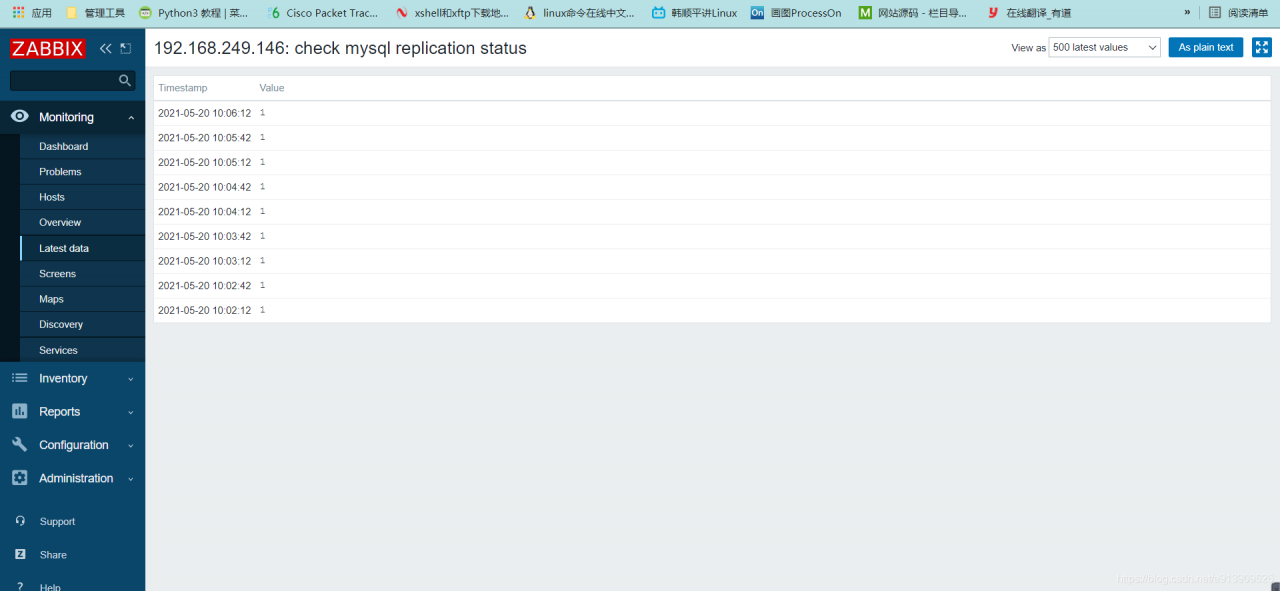This screenshot has height=591, width=1280.
Task: Click the Inventory list icon
Action: coord(20,378)
